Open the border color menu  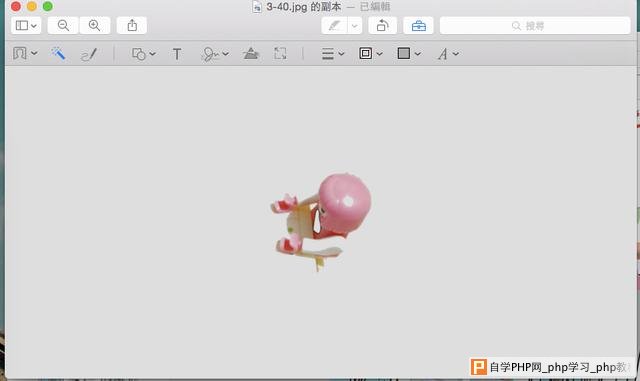(370, 53)
